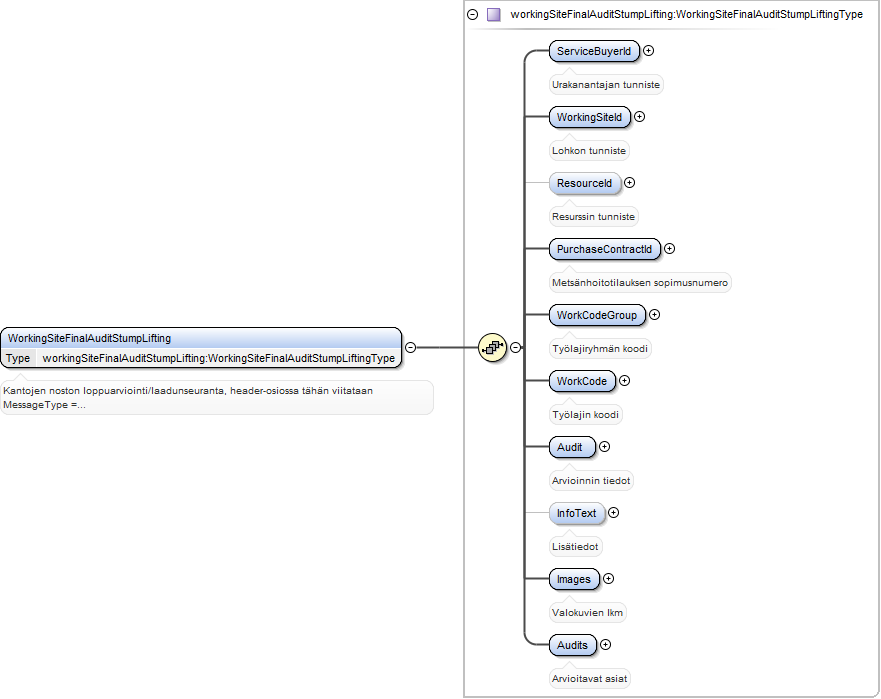Click the 'Työlajin koodi' annotation
Viewport: 881px width, 699px height.
[585, 415]
